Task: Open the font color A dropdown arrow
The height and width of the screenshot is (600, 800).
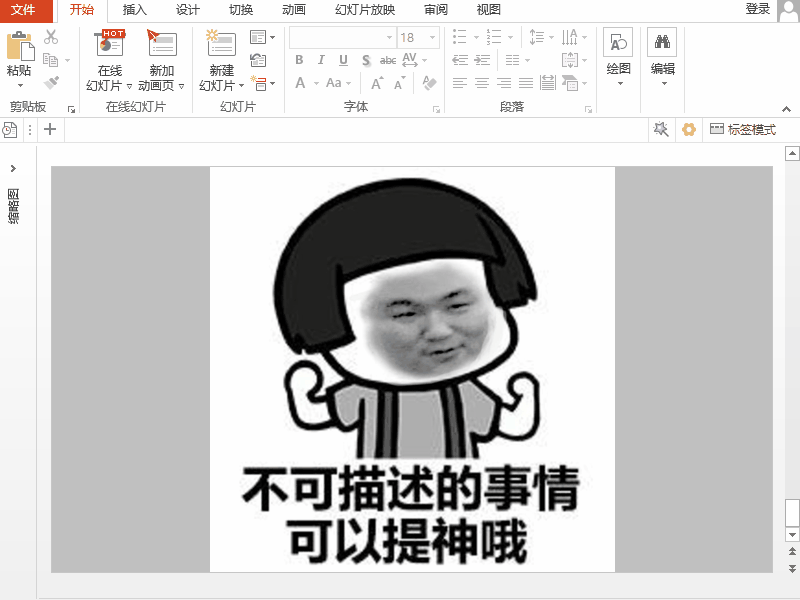Action: coord(316,83)
